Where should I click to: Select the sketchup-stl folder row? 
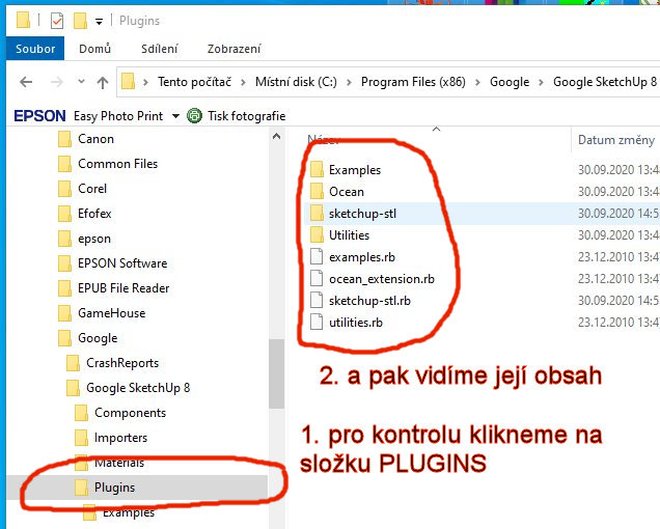pyautogui.click(x=362, y=214)
